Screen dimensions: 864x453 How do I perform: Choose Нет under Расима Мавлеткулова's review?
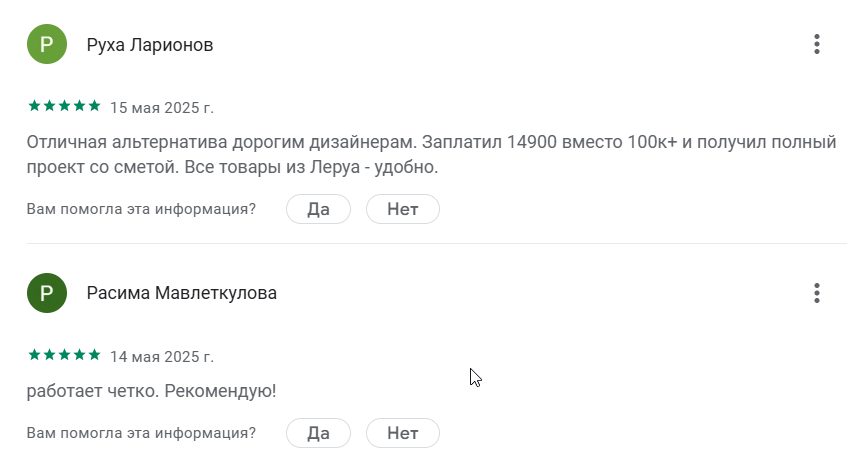402,433
